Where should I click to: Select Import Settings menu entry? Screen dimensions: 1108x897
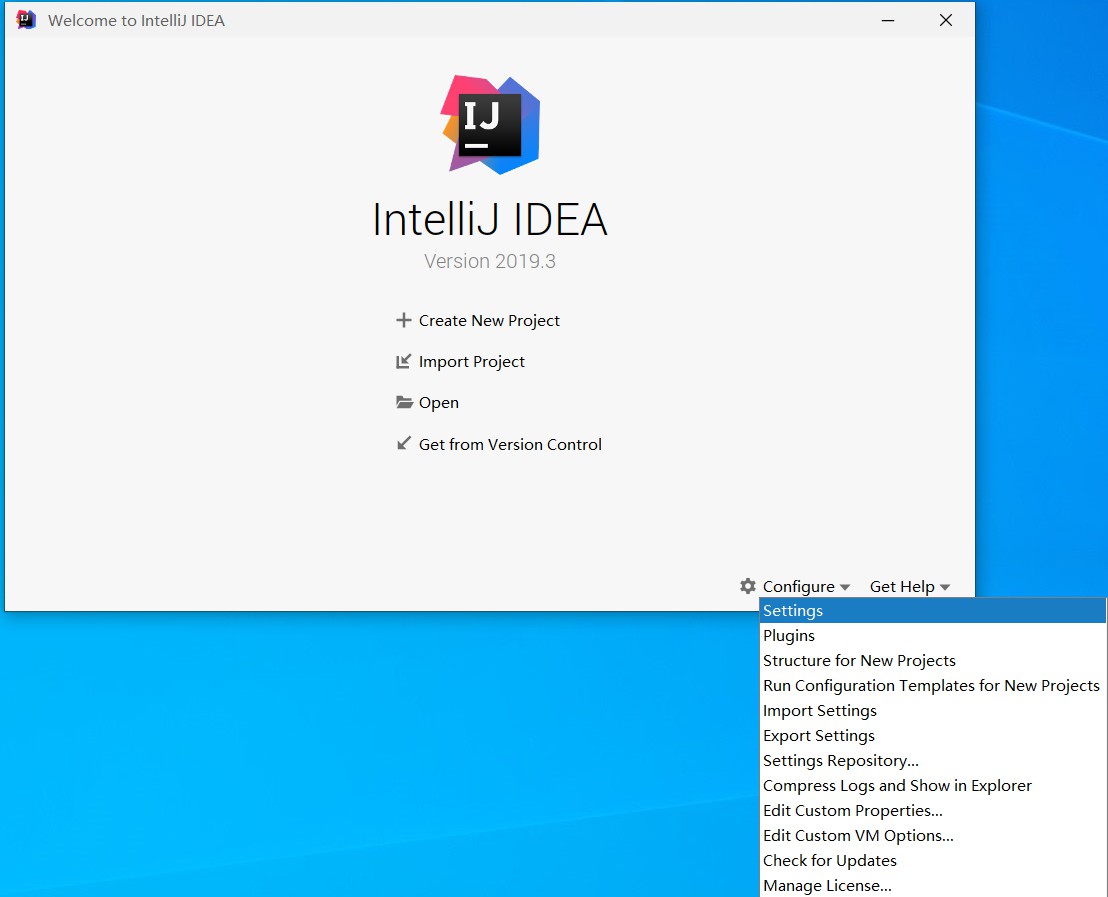tap(820, 711)
